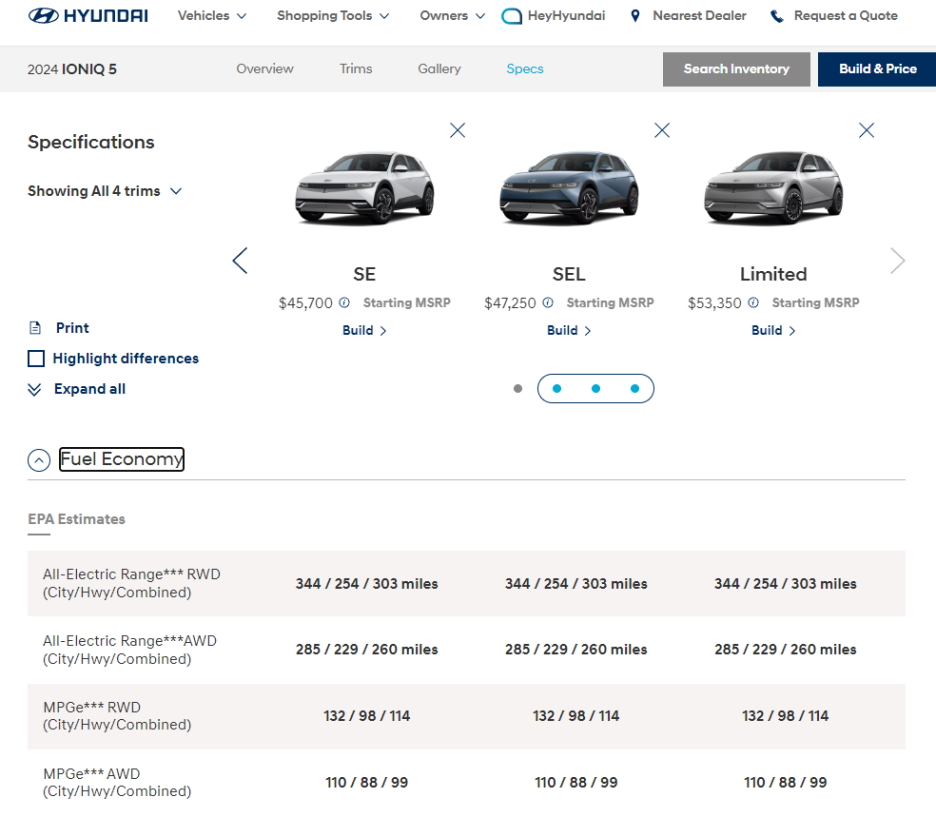The height and width of the screenshot is (817, 936).
Task: Select the first gray carousel dot
Action: 518,389
